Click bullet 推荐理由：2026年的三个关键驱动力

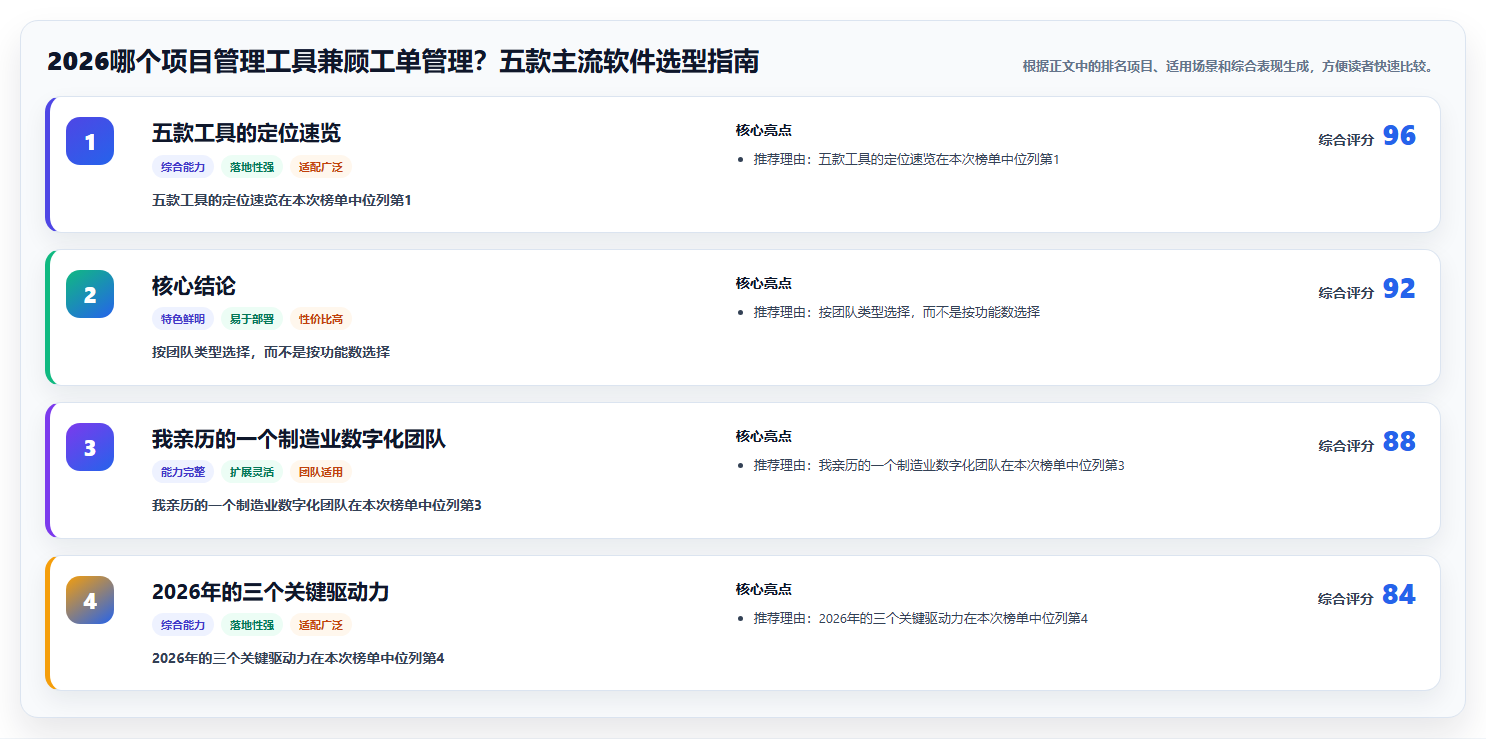click(920, 618)
